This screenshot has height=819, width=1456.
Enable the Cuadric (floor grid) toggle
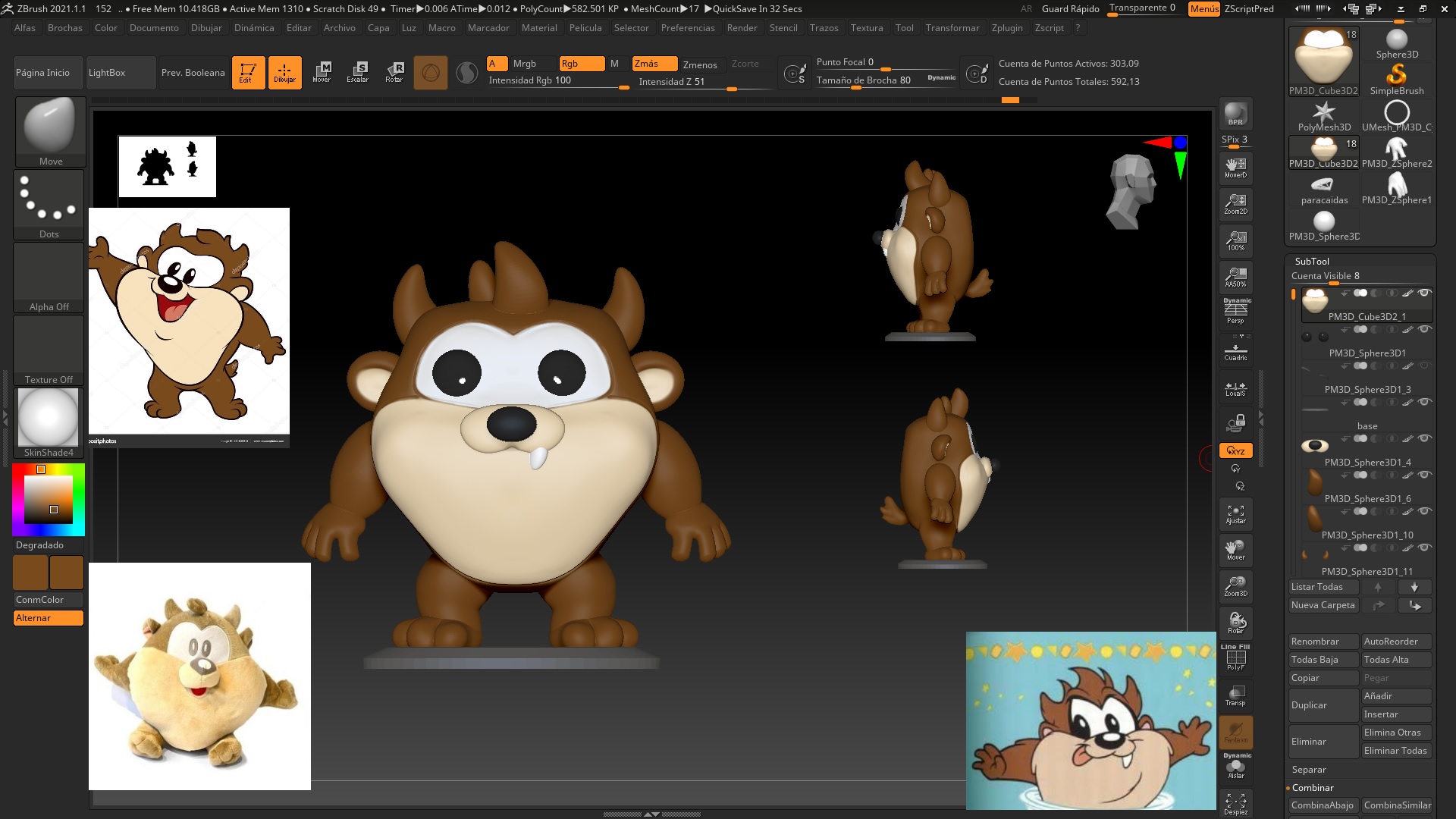tap(1235, 349)
